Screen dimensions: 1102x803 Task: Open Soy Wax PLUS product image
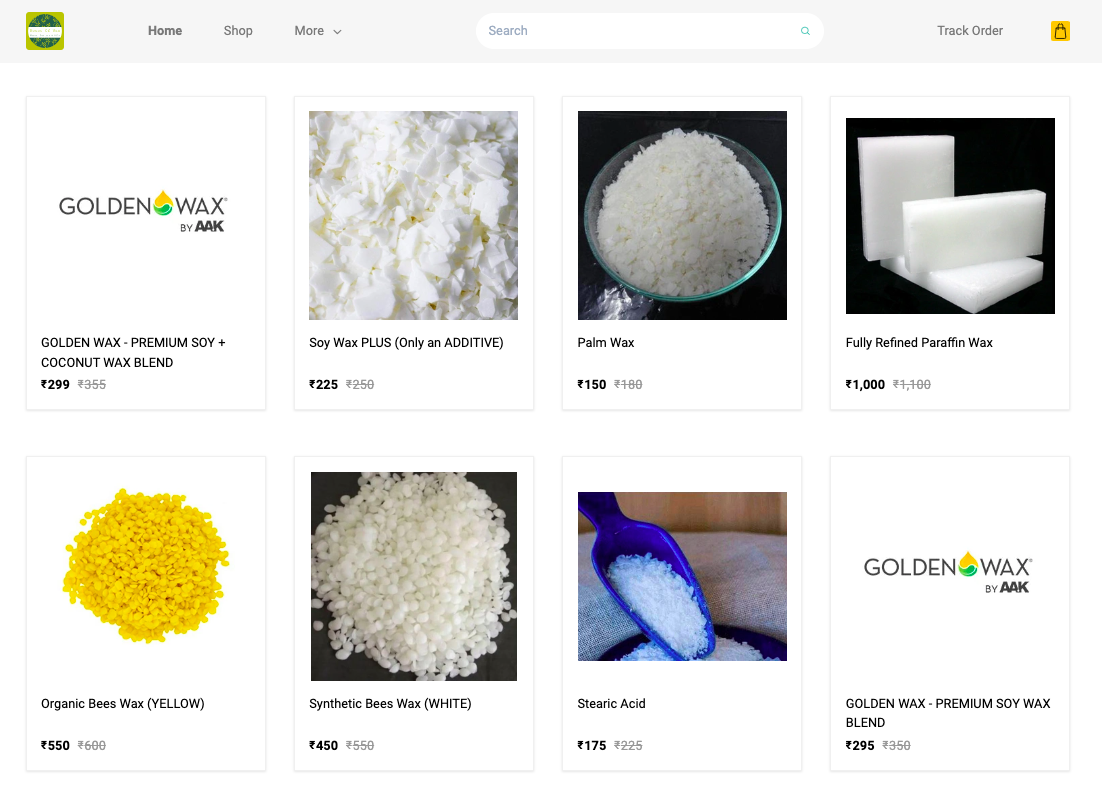click(x=413, y=215)
